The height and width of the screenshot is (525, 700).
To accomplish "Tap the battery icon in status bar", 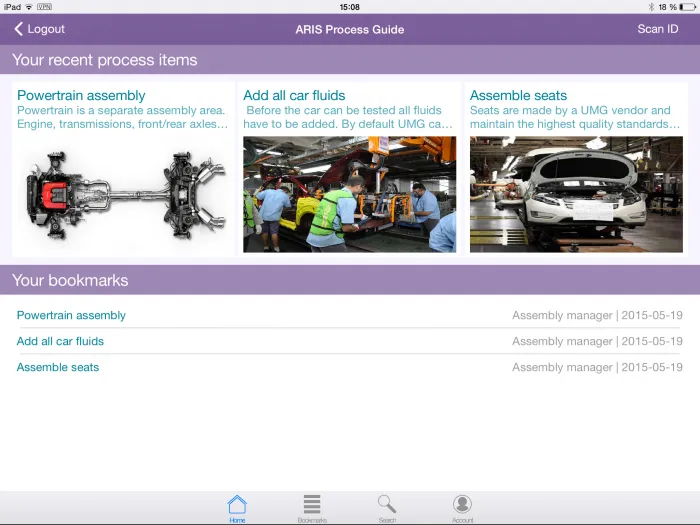I will pos(688,7).
